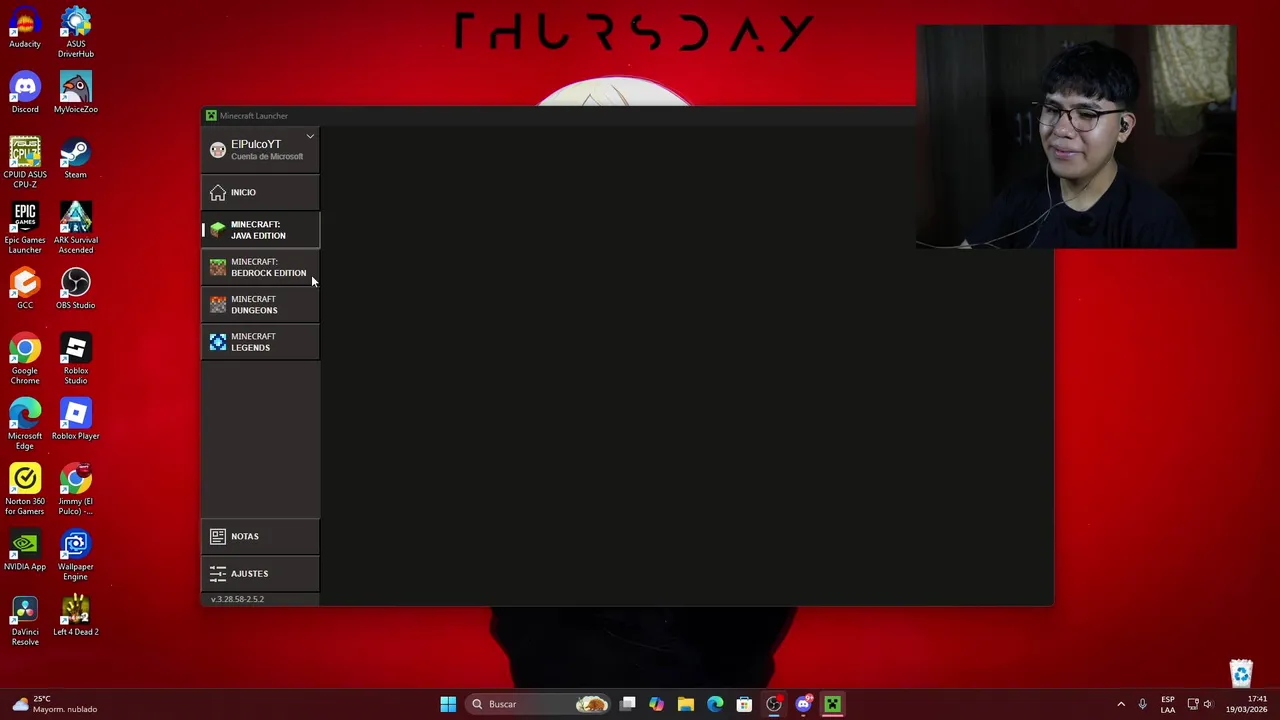Click the Ajustes sliders icon

[218, 573]
